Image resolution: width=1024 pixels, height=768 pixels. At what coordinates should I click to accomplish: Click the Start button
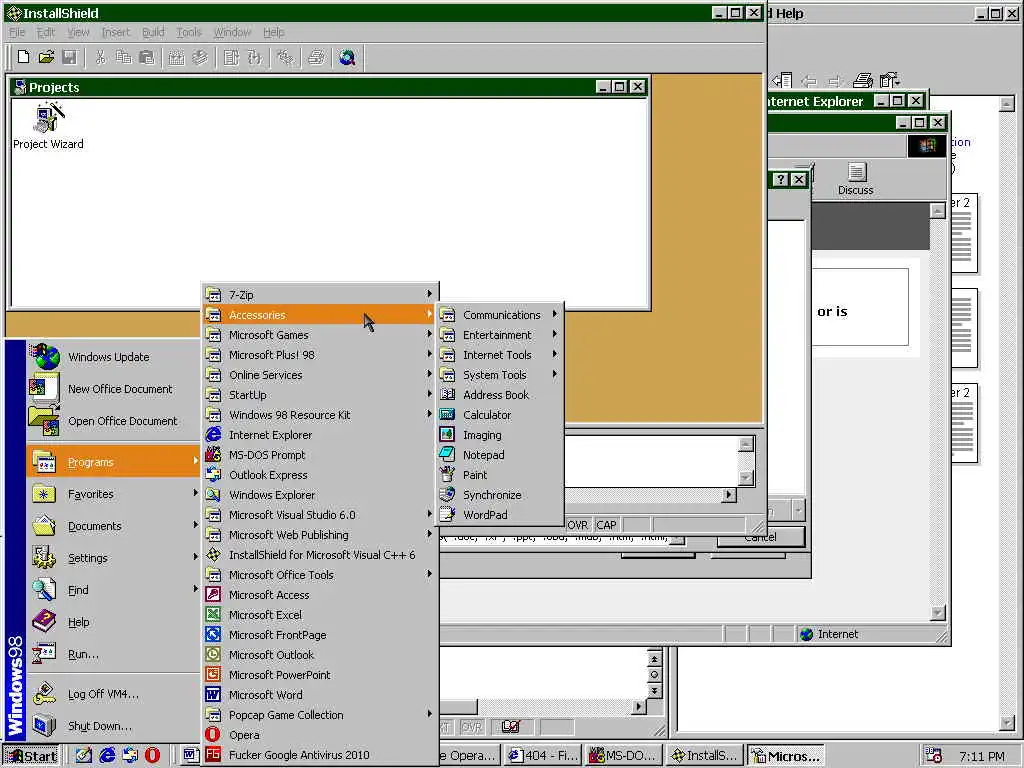coord(31,756)
